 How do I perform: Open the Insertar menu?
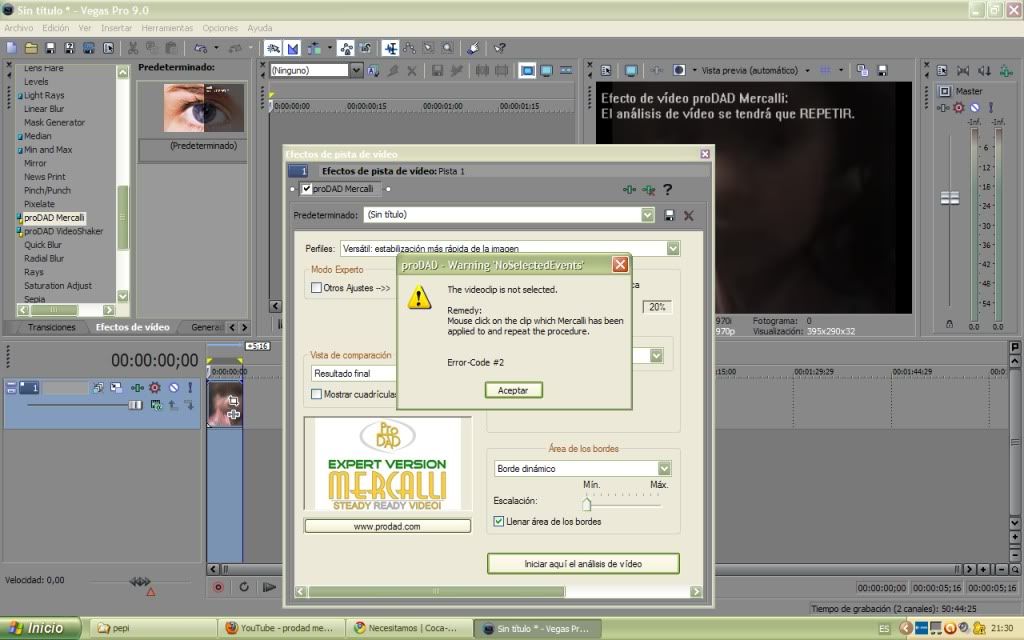coord(116,28)
